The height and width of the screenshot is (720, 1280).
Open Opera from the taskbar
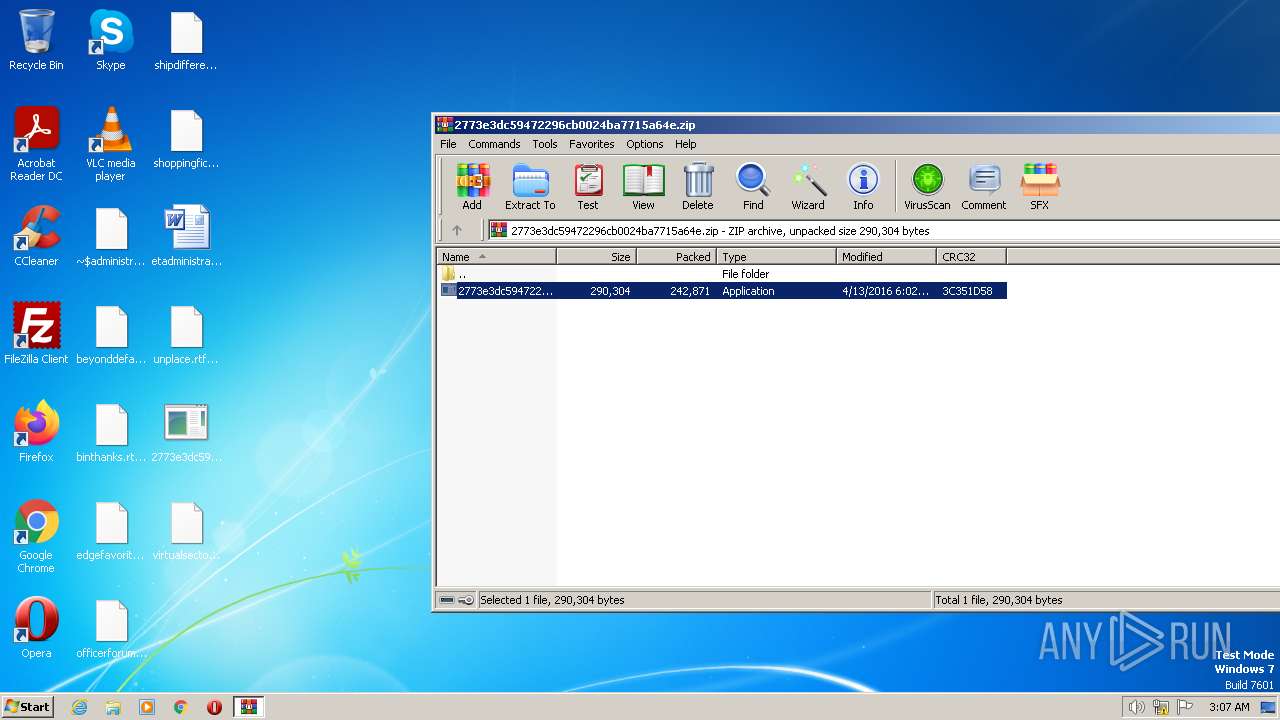(214, 707)
